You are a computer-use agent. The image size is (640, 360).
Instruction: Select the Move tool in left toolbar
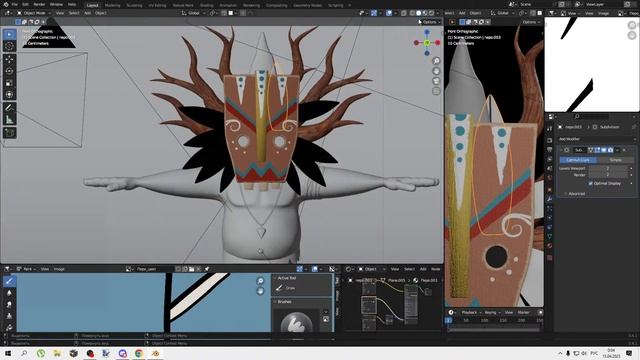pos(9,60)
